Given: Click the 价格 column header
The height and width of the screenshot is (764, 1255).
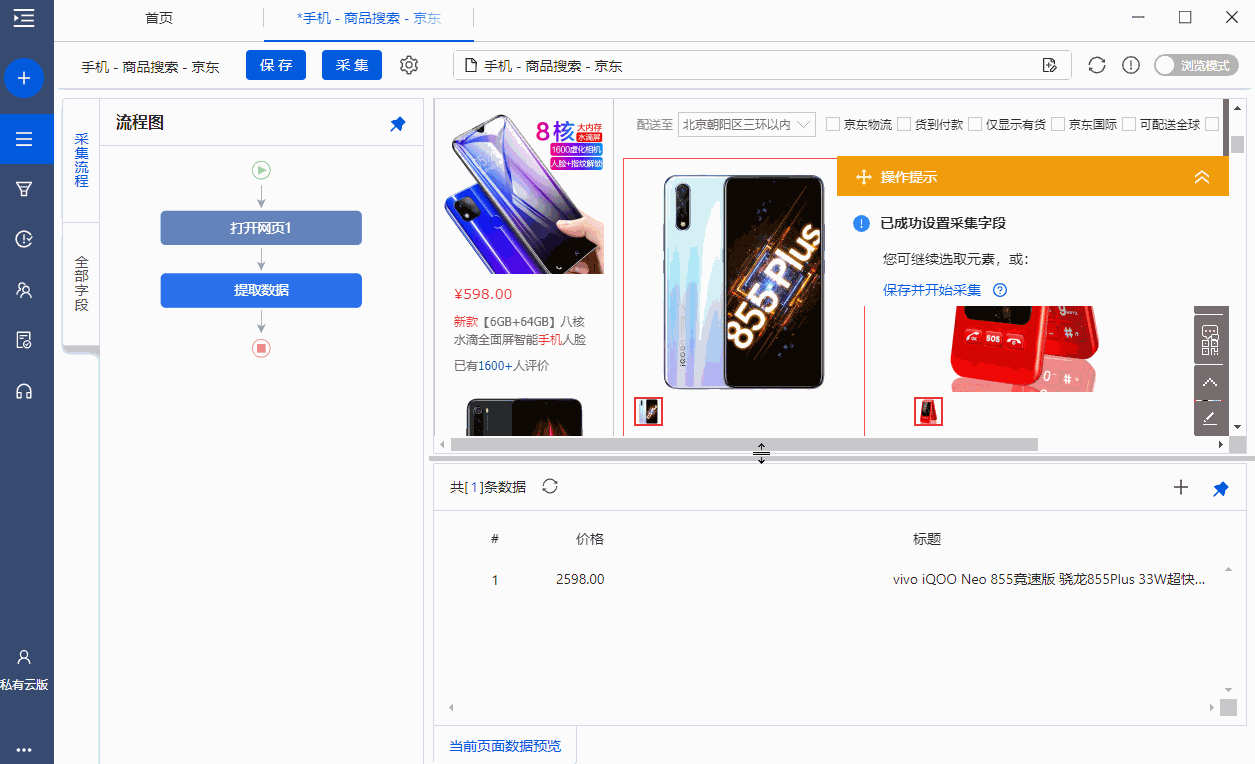Looking at the screenshot, I should pyautogui.click(x=590, y=539).
